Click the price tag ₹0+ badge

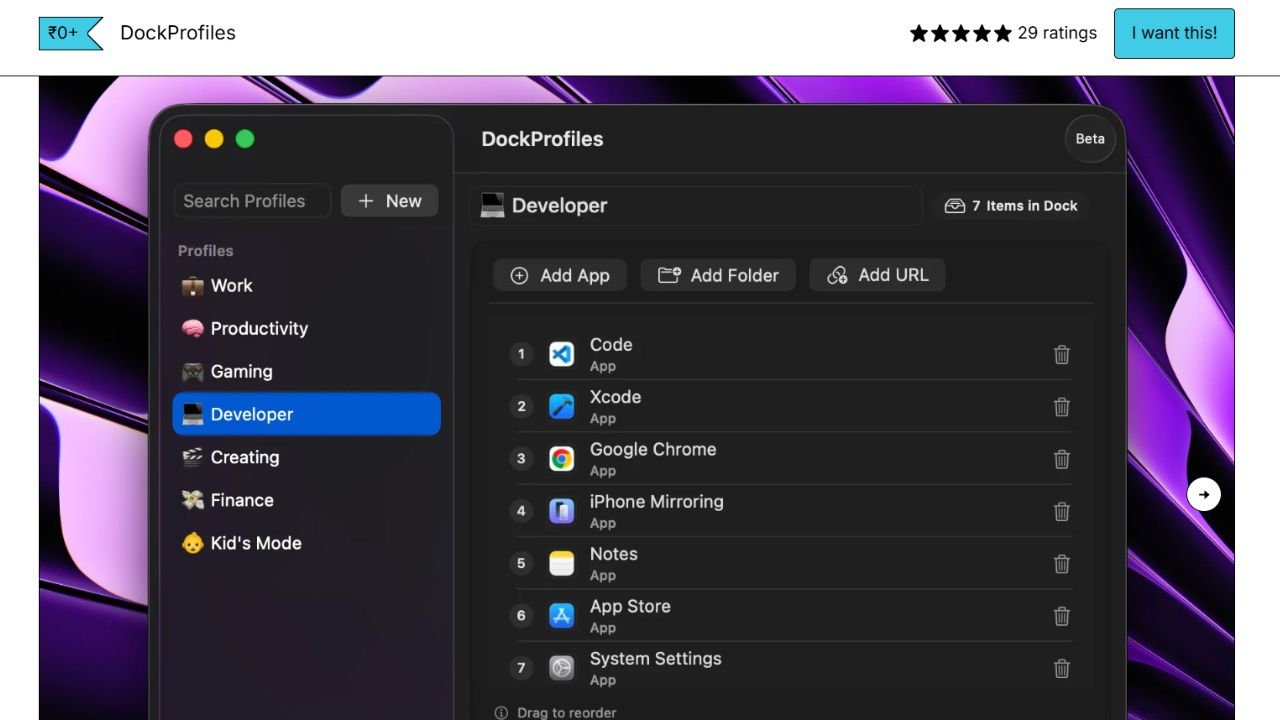(x=71, y=33)
